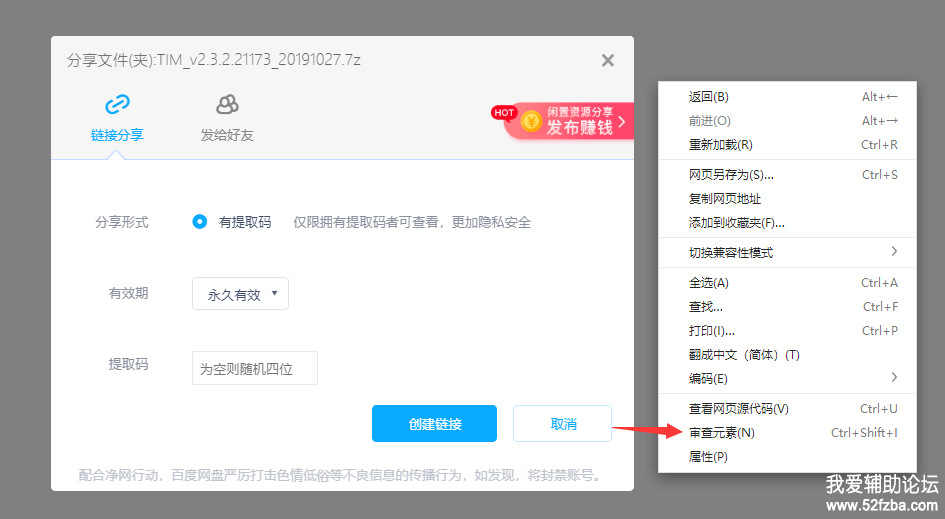The height and width of the screenshot is (519, 945).
Task: Click the 创建链接 button
Action: [x=435, y=424]
